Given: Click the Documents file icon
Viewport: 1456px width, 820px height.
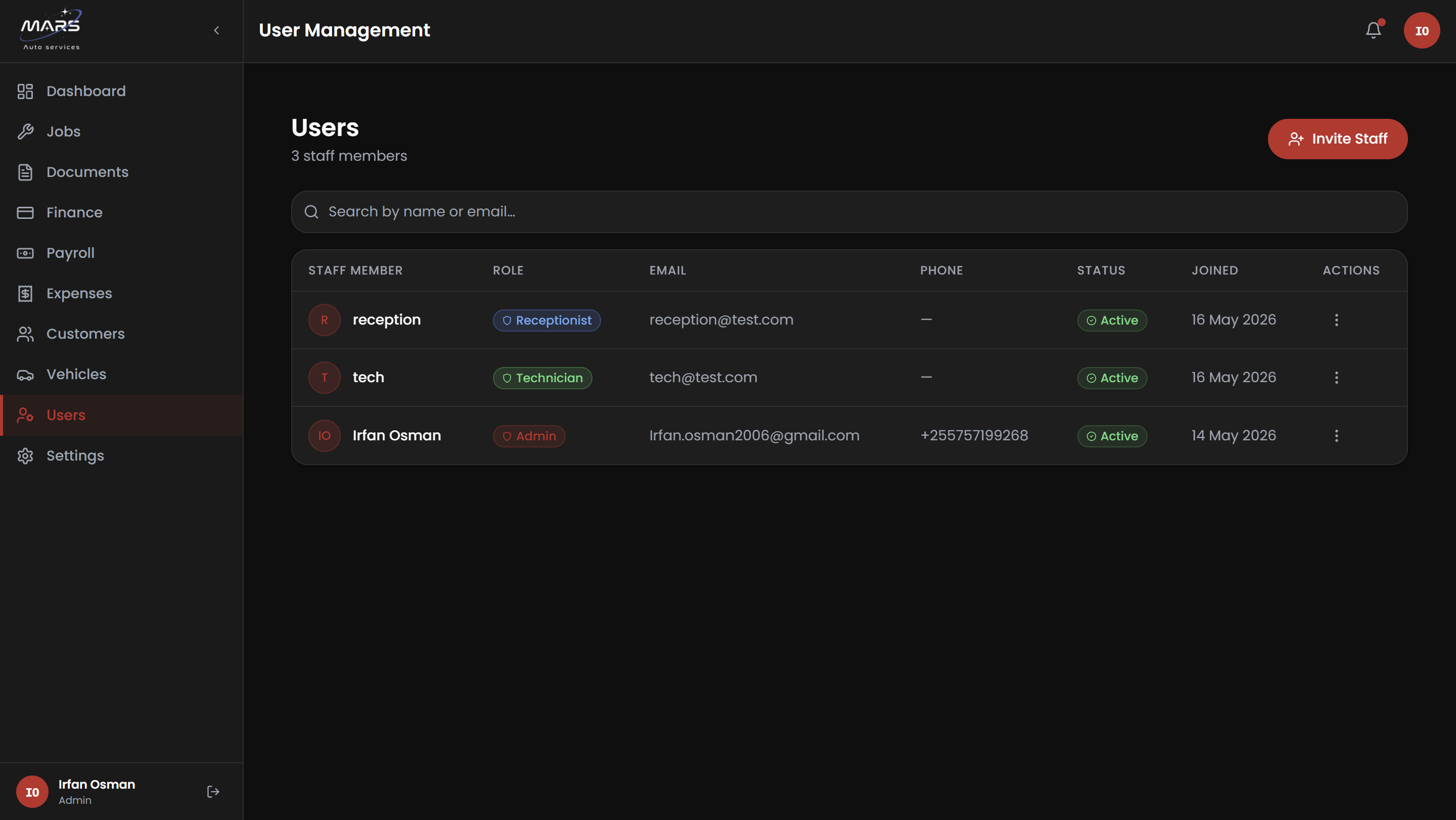Looking at the screenshot, I should (x=25, y=172).
